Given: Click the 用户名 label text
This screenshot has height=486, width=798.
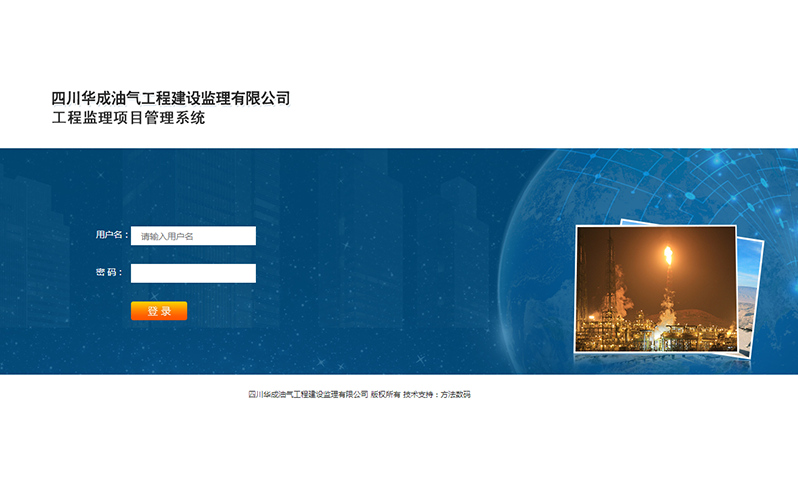Looking at the screenshot, I should [111, 235].
